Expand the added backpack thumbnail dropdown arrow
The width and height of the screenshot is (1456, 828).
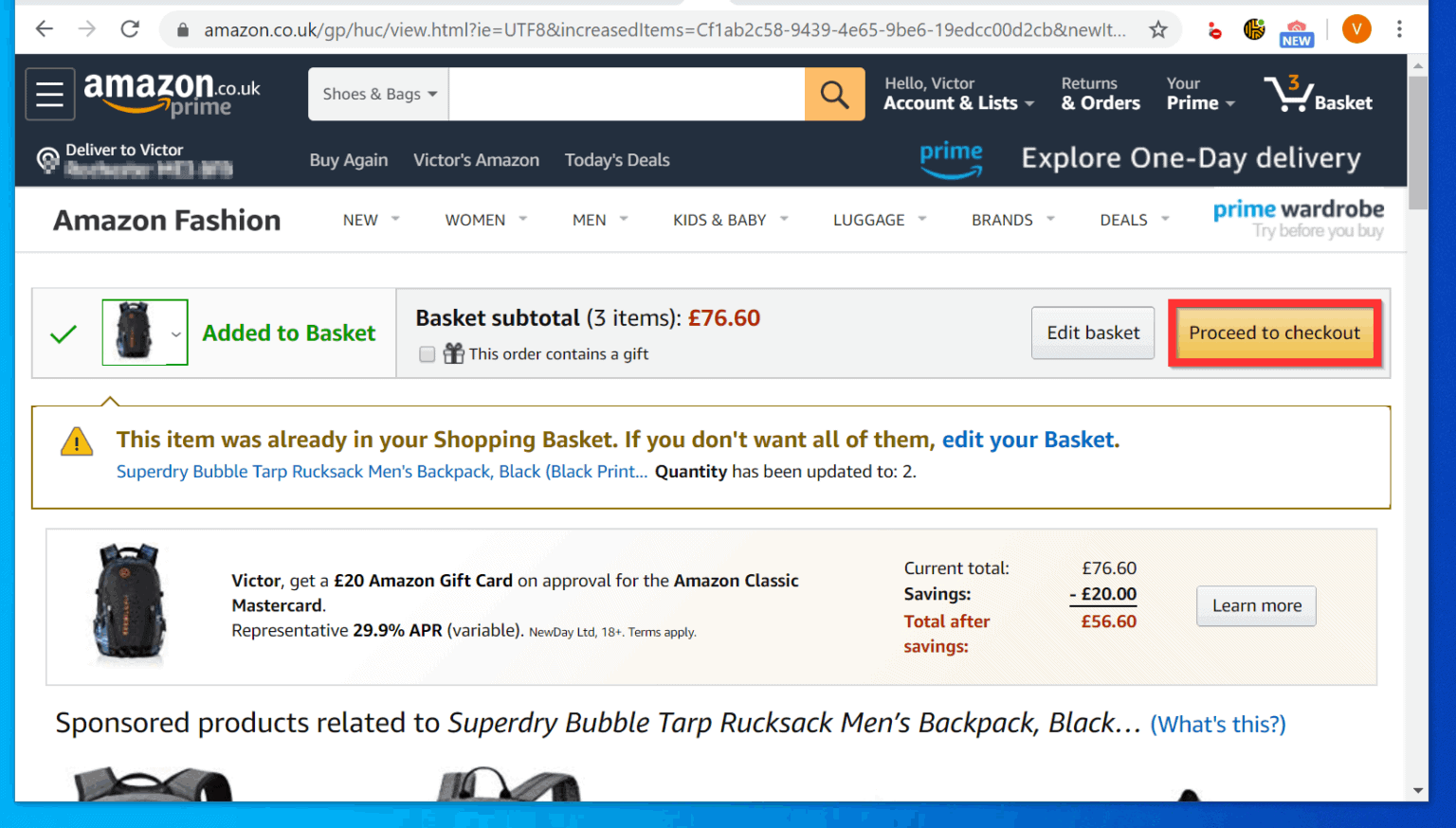point(175,333)
